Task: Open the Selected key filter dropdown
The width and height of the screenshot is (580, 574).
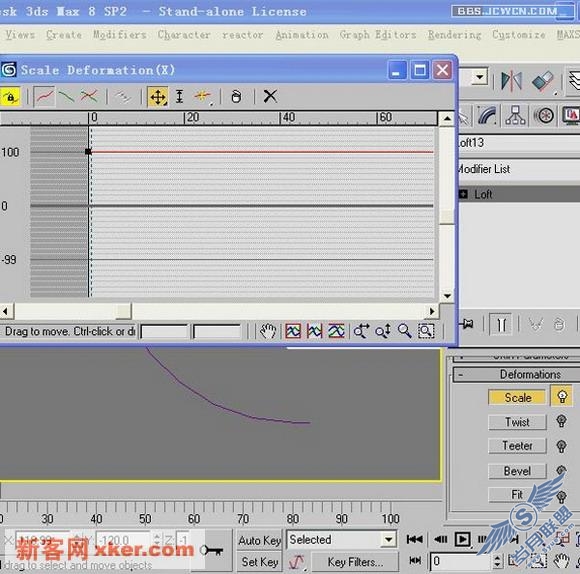Action: [x=388, y=540]
